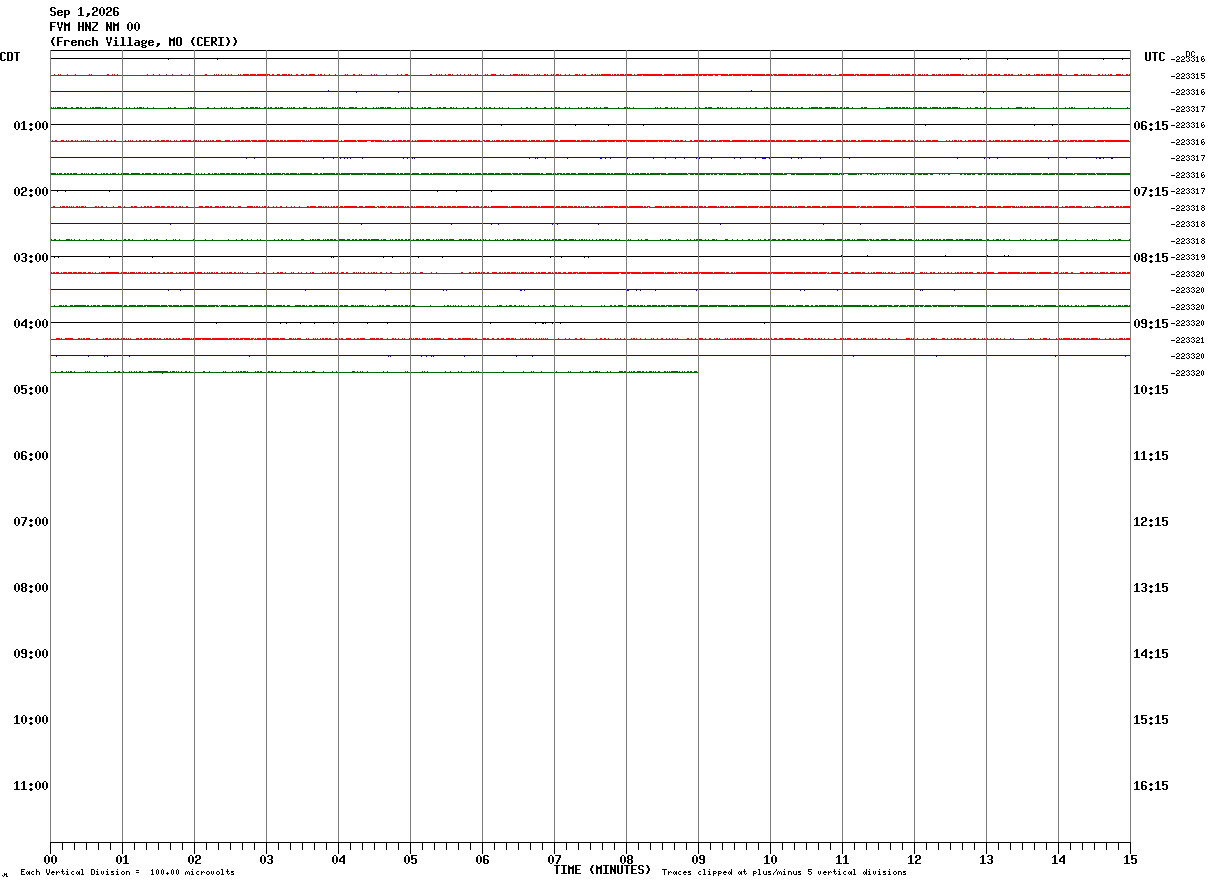Select the 11:00 CDT row label

tap(31, 786)
